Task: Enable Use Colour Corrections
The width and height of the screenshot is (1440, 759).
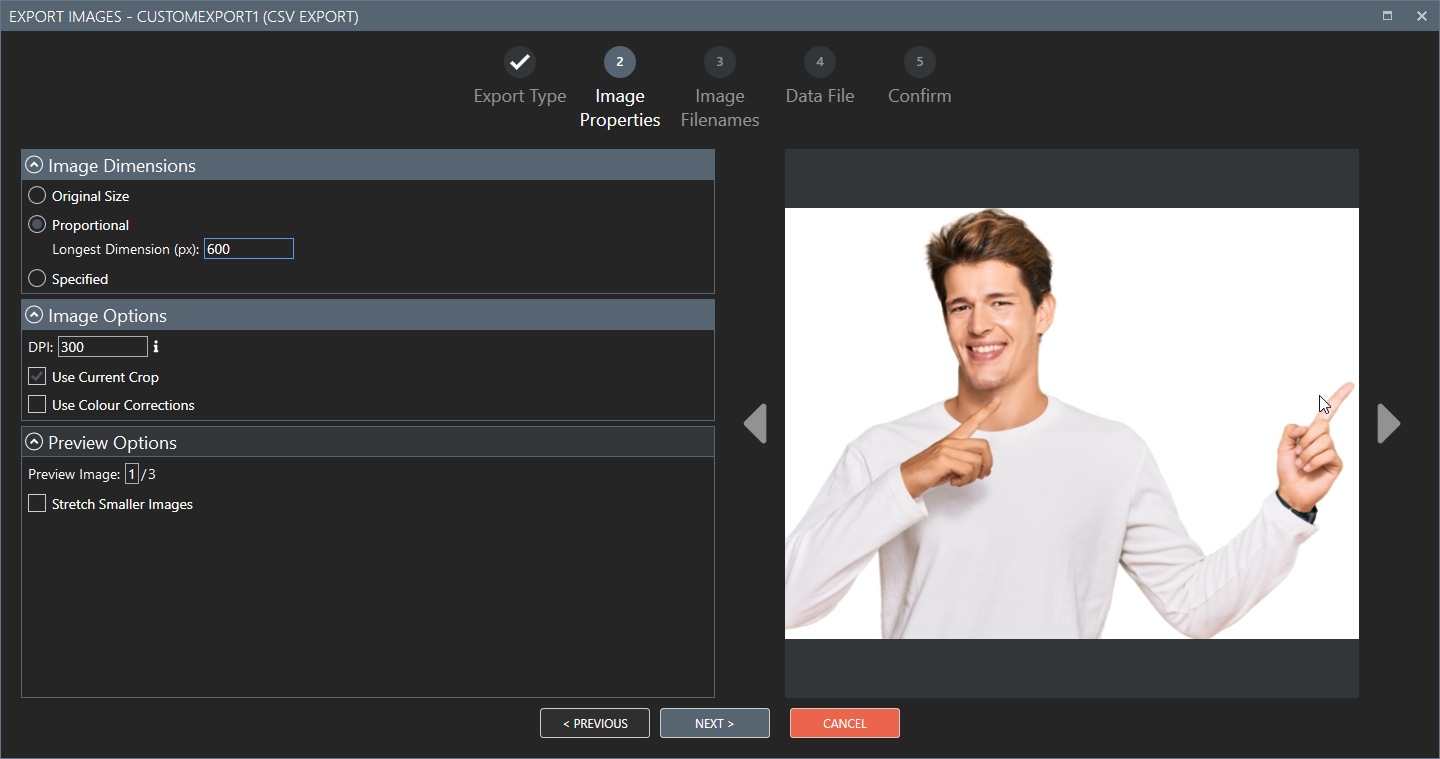Action: tap(37, 405)
